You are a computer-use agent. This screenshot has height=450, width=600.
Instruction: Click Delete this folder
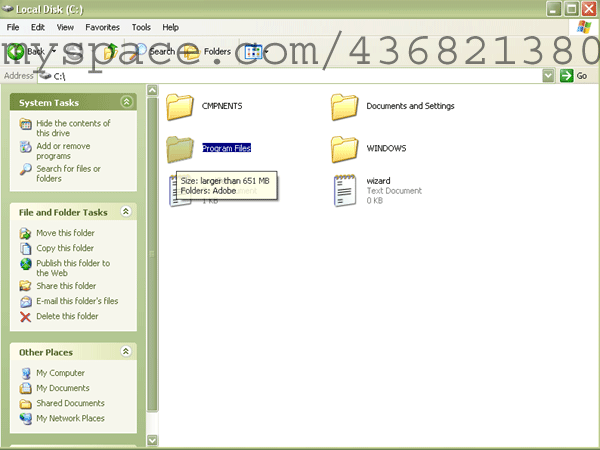tap(67, 316)
